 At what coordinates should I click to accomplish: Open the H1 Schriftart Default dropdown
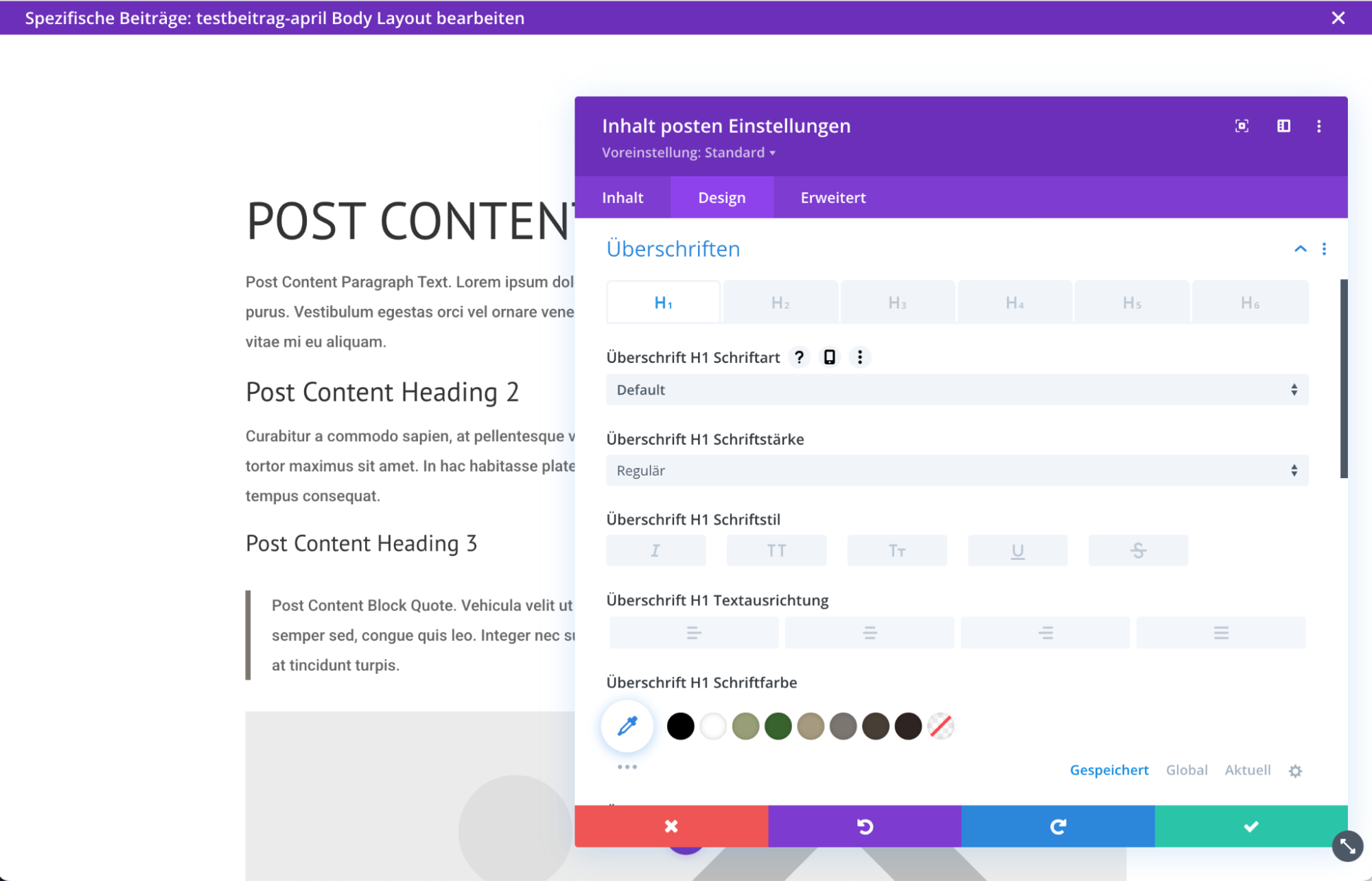pos(957,390)
